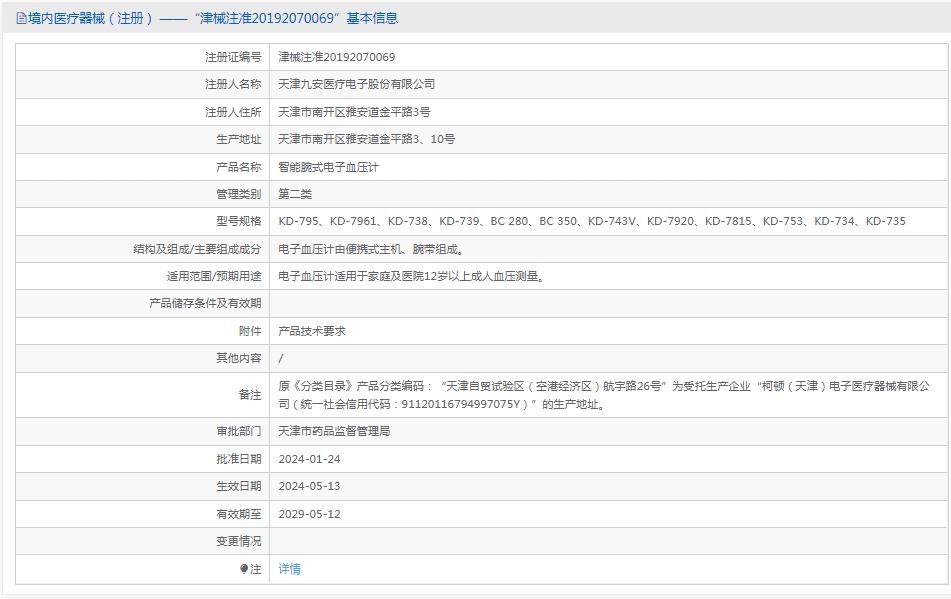Click the 产品技术要求 attachment text
Image resolution: width=951 pixels, height=599 pixels.
(312, 331)
